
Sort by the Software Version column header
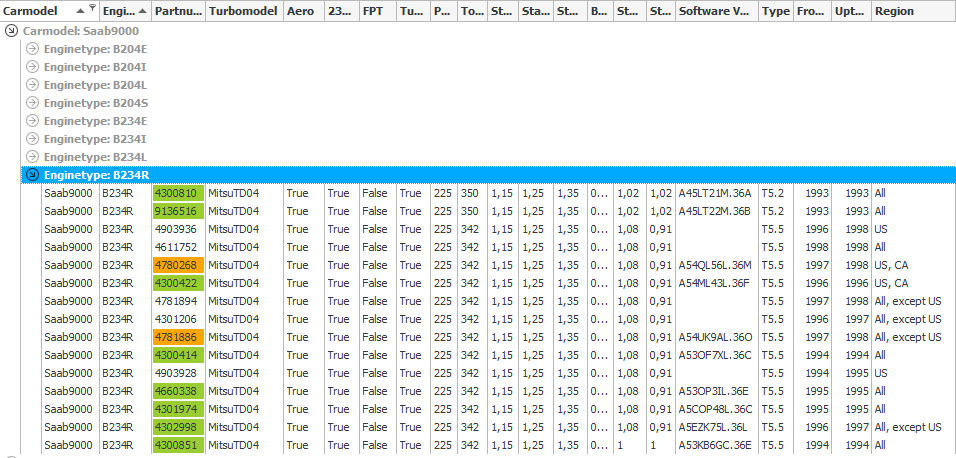715,11
